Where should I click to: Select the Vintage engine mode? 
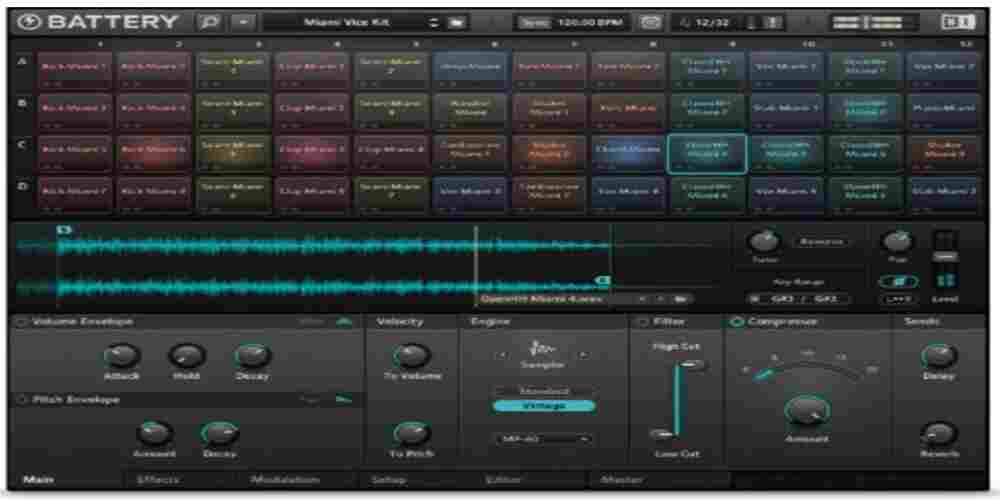click(544, 406)
